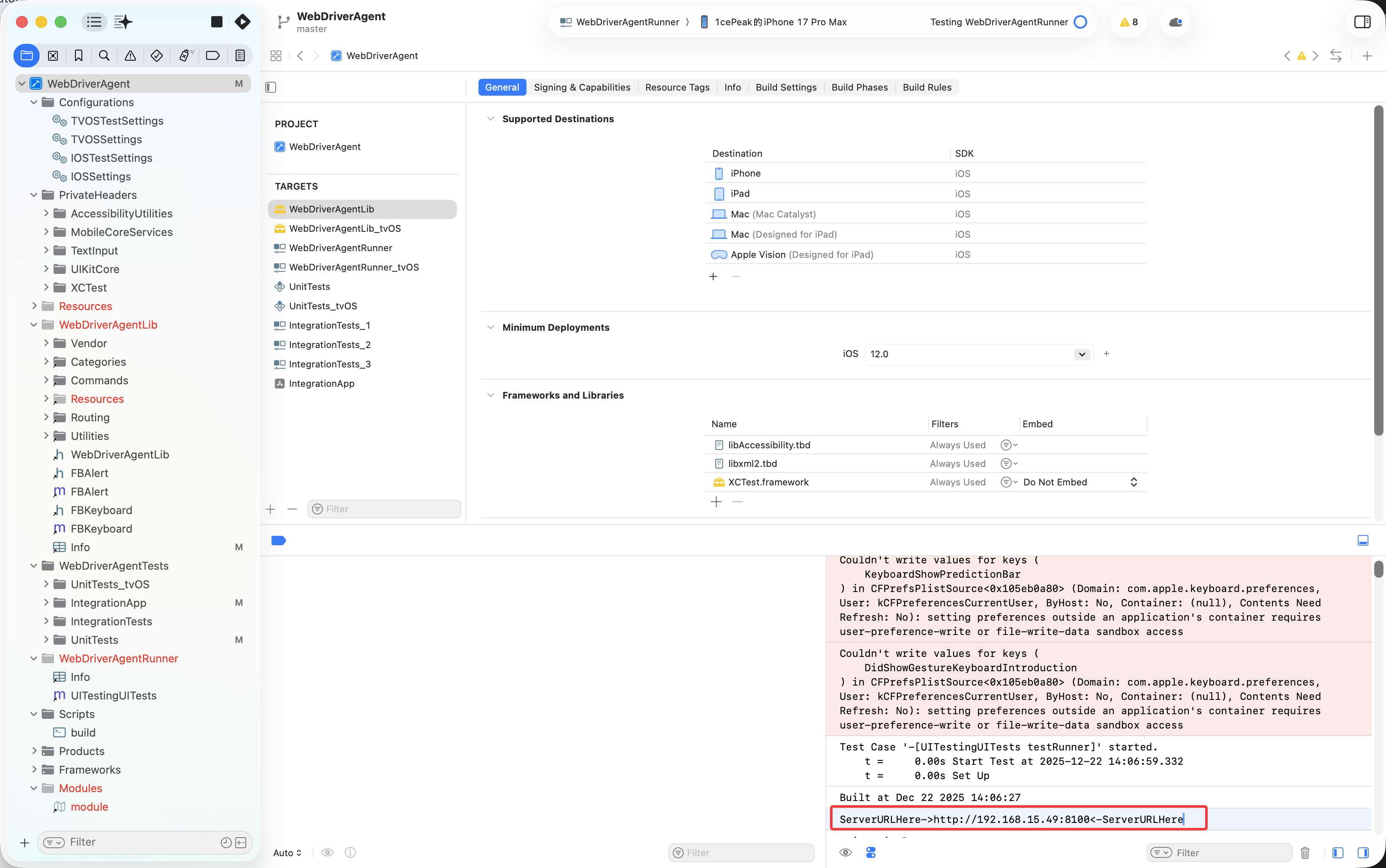Viewport: 1386px width, 868px height.
Task: Click the cloud status icon in toolbar
Action: click(x=1175, y=22)
